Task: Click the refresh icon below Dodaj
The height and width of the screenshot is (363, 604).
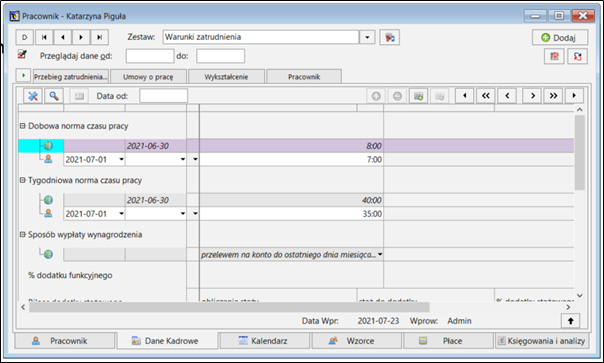Action: point(577,56)
